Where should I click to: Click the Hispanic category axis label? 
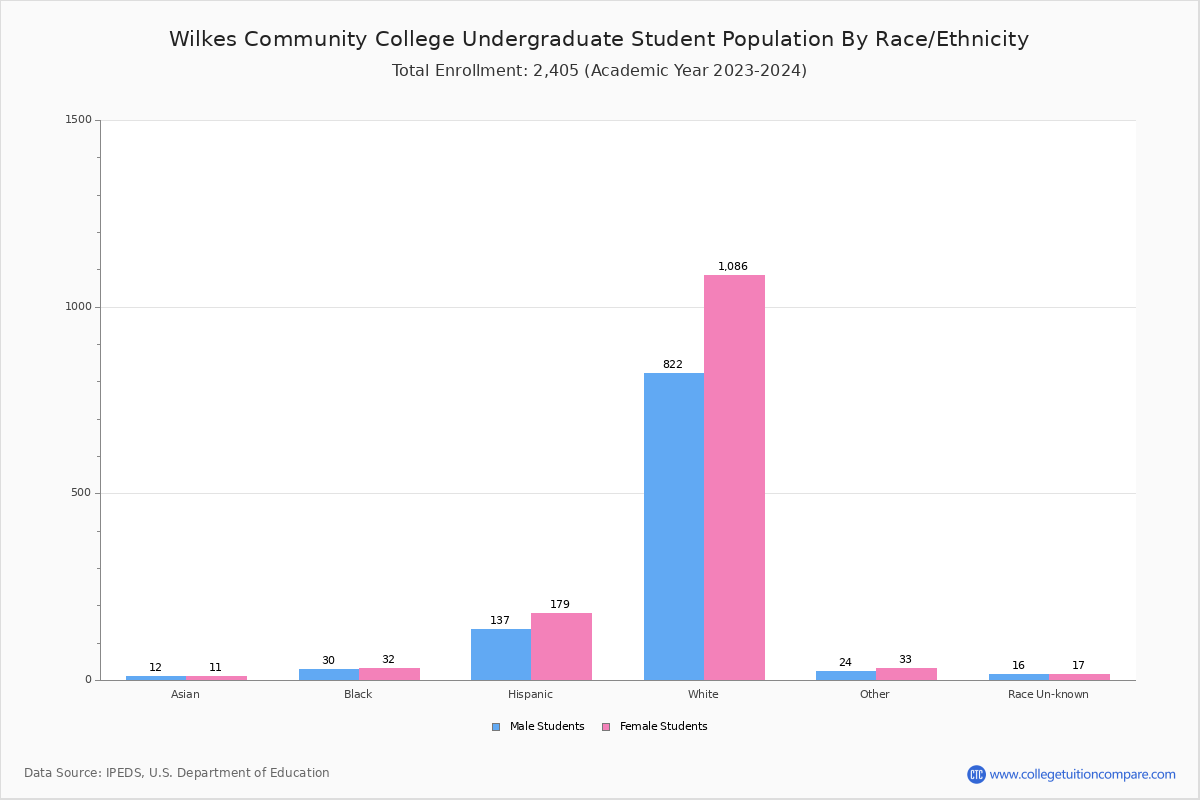(530, 694)
